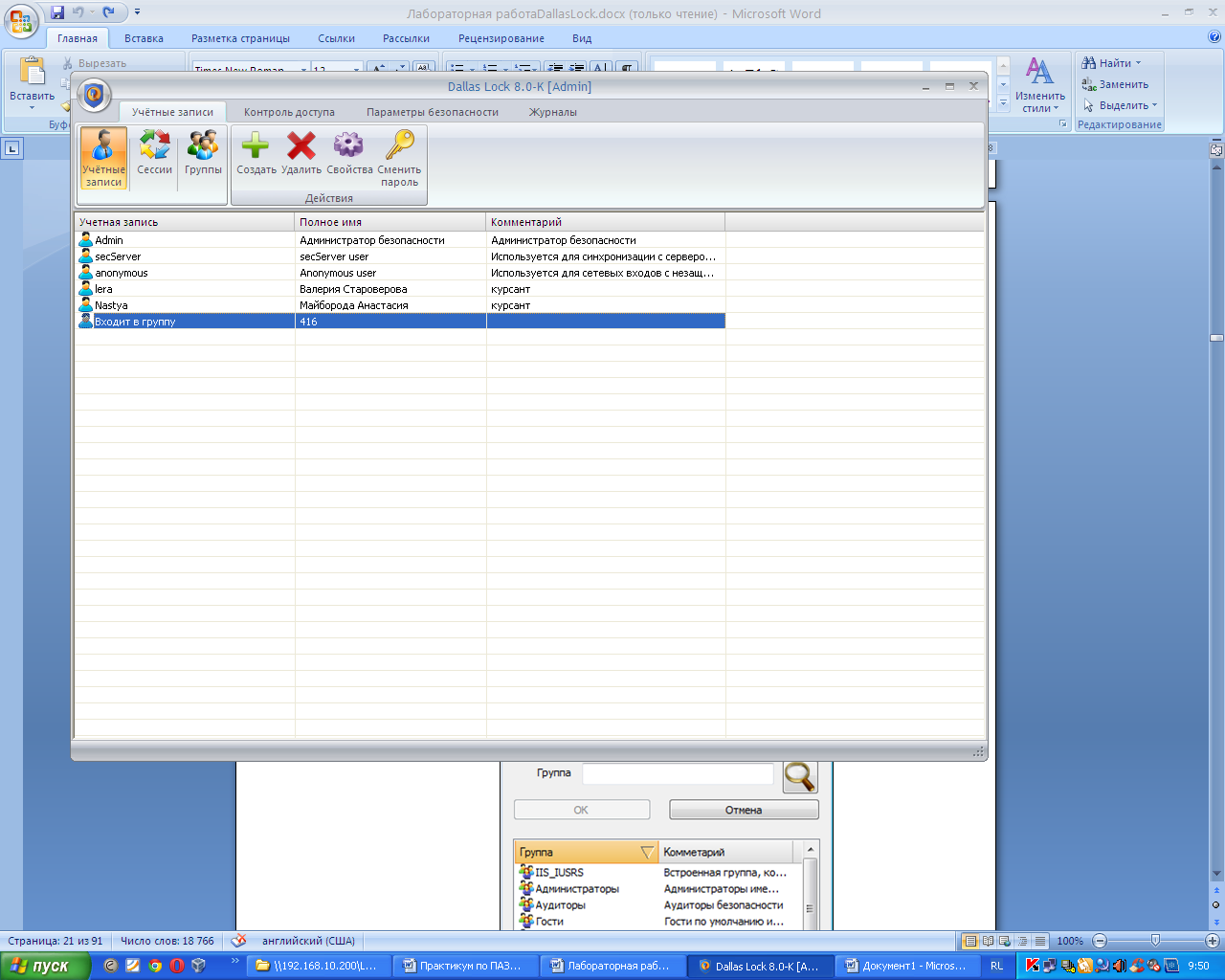Click the Отмена button
The height and width of the screenshot is (980, 1225).
point(744,810)
